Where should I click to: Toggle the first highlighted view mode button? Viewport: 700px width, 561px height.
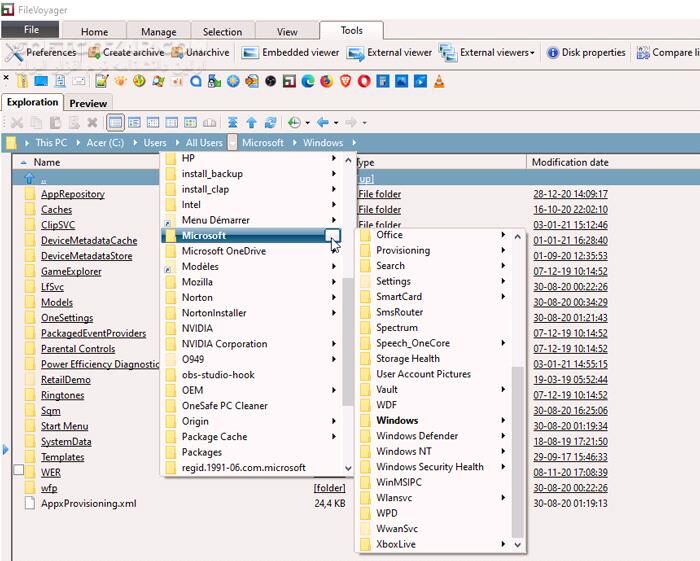(x=116, y=122)
